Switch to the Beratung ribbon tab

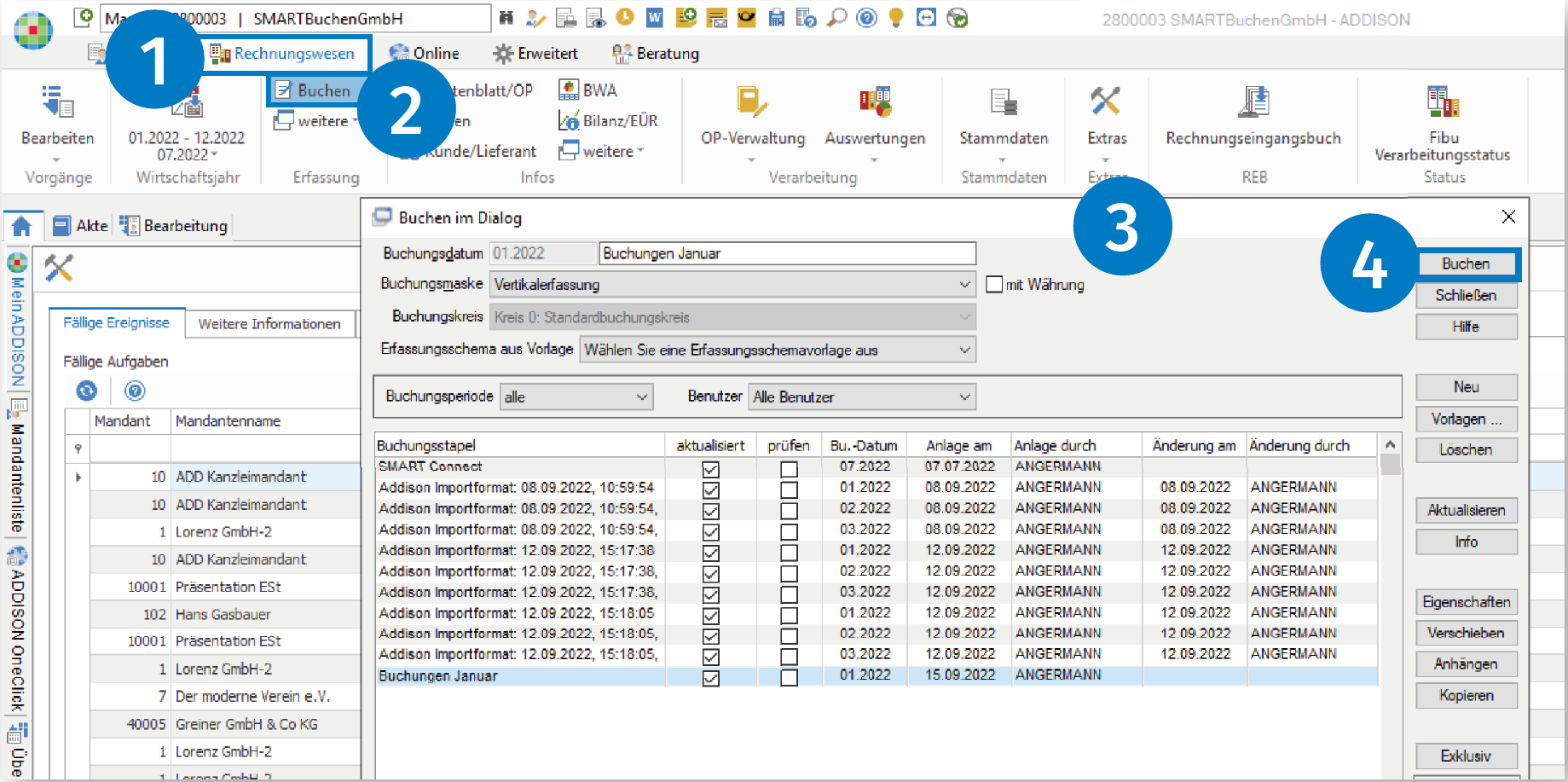pos(656,53)
